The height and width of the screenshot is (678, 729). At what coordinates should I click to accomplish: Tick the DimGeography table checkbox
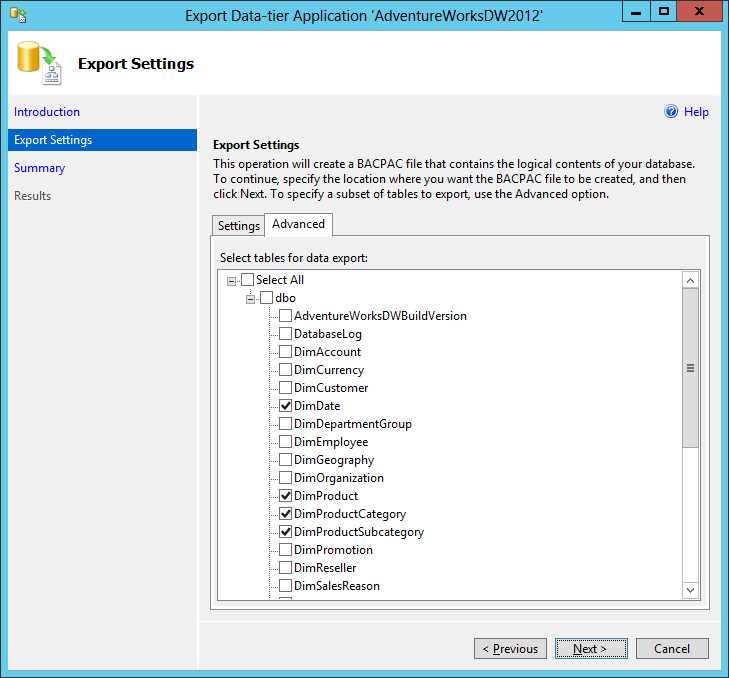285,459
